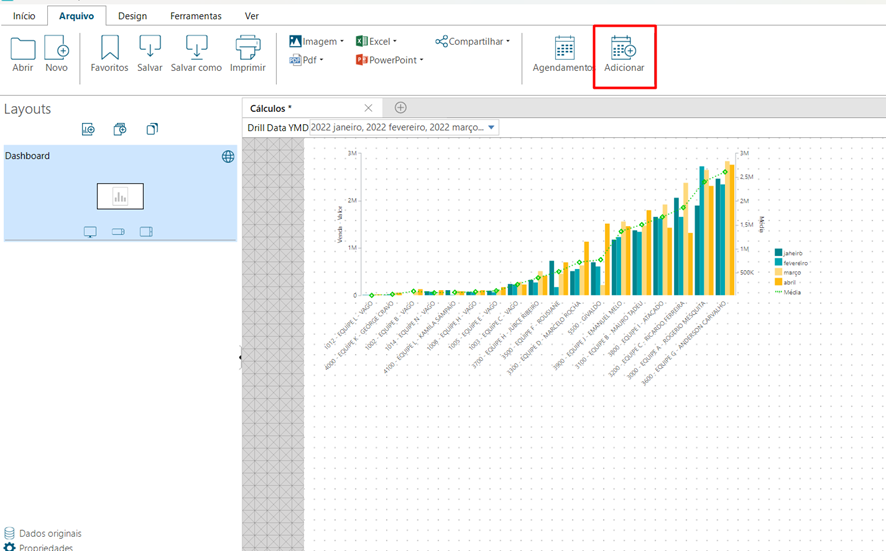Open Ver ribbon tab
Screen dimensions: 886x551
coord(251,16)
